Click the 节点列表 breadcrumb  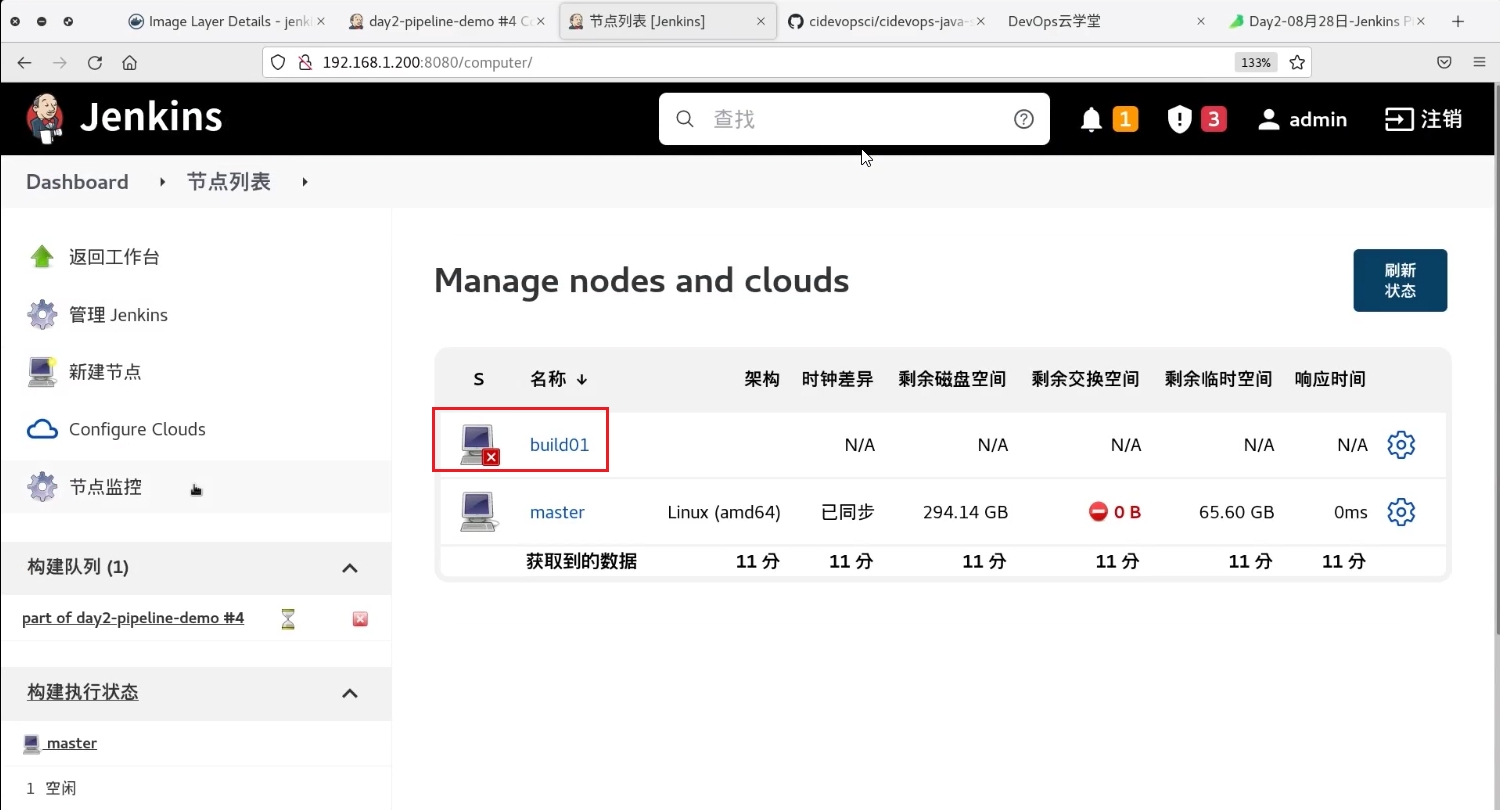(x=229, y=182)
